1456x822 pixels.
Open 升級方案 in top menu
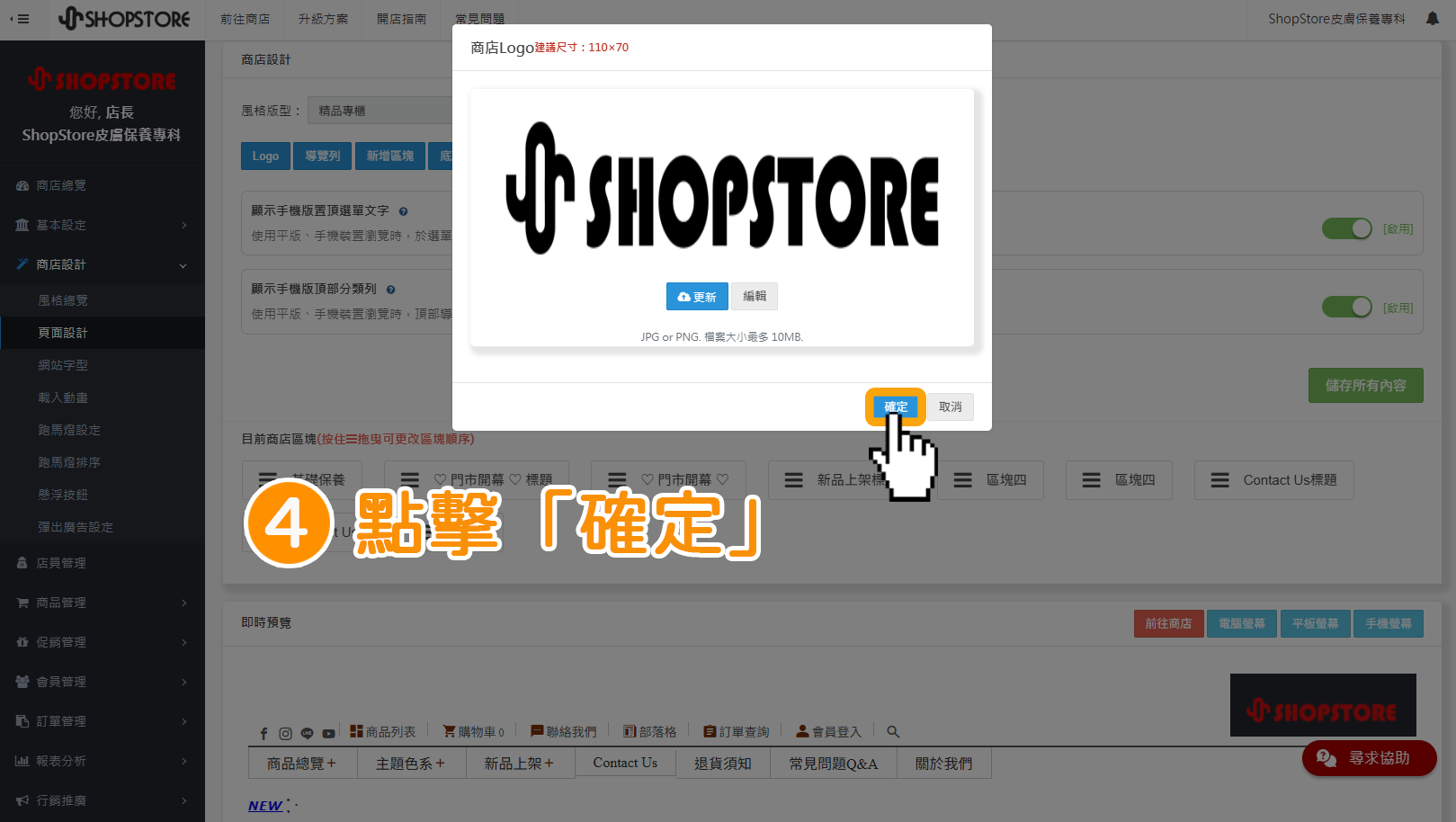click(x=323, y=19)
